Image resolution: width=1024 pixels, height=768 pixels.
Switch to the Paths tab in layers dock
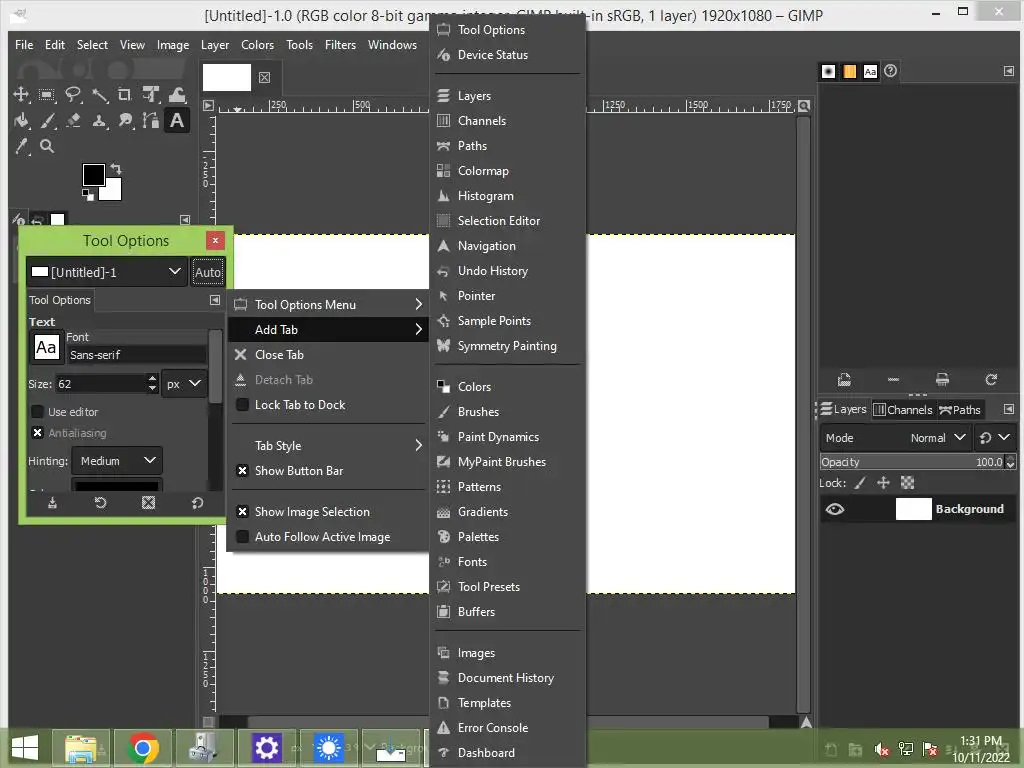(960, 409)
